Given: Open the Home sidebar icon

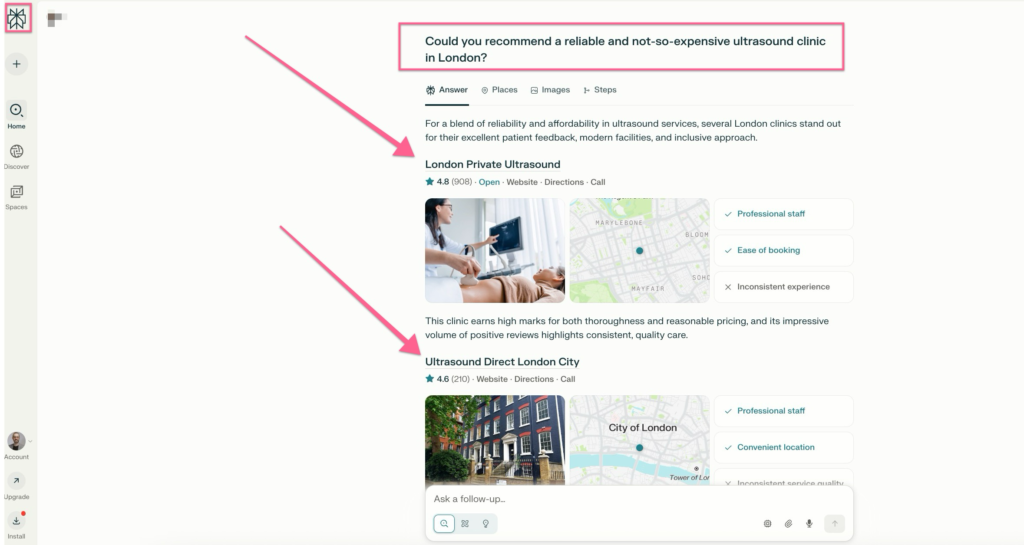Looking at the screenshot, I should point(16,111).
